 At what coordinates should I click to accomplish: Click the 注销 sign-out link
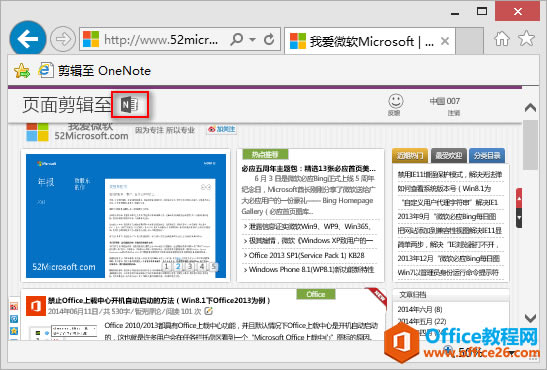tap(454, 113)
